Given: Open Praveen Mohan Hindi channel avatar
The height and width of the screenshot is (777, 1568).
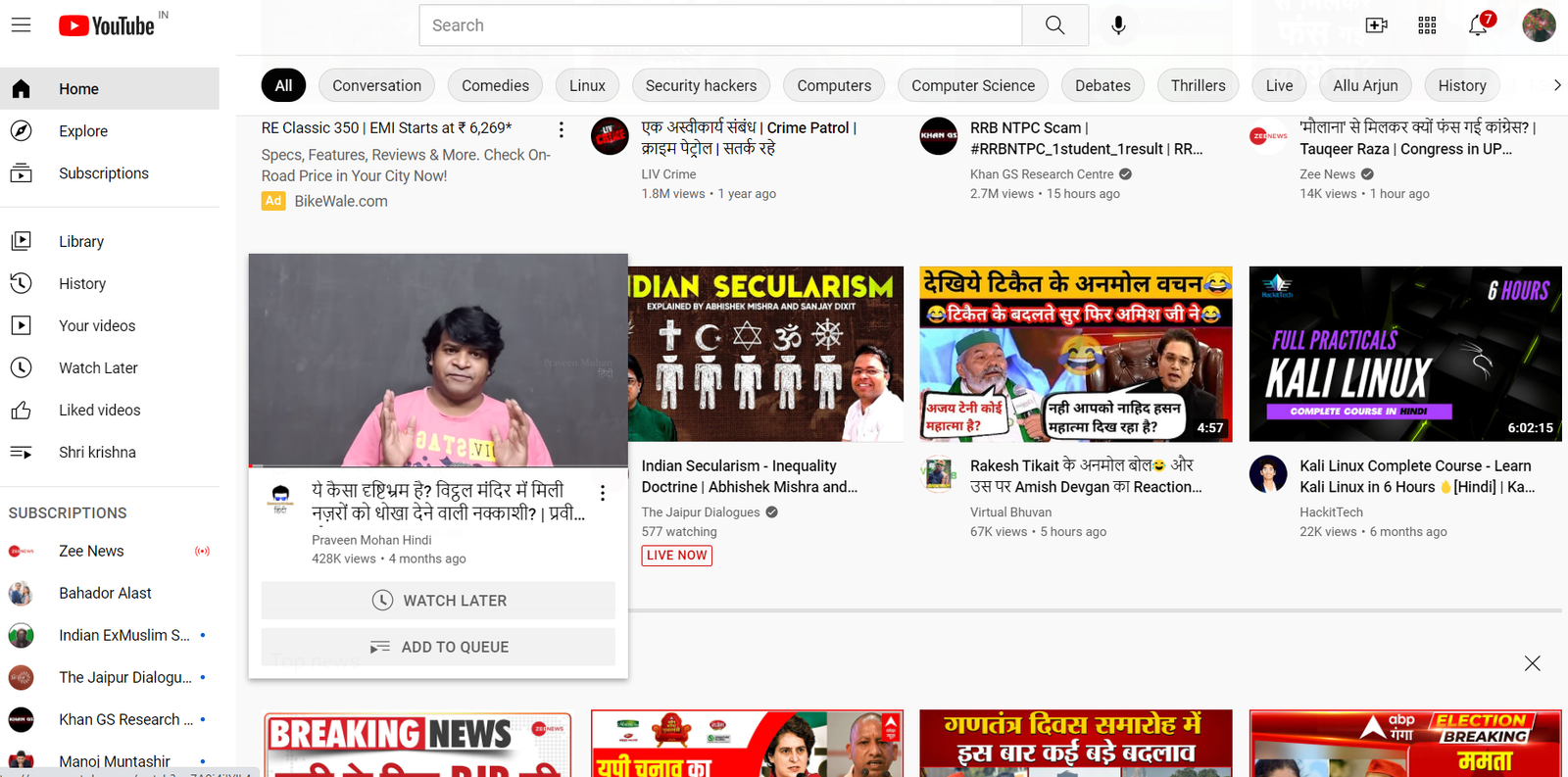Looking at the screenshot, I should point(280,499).
